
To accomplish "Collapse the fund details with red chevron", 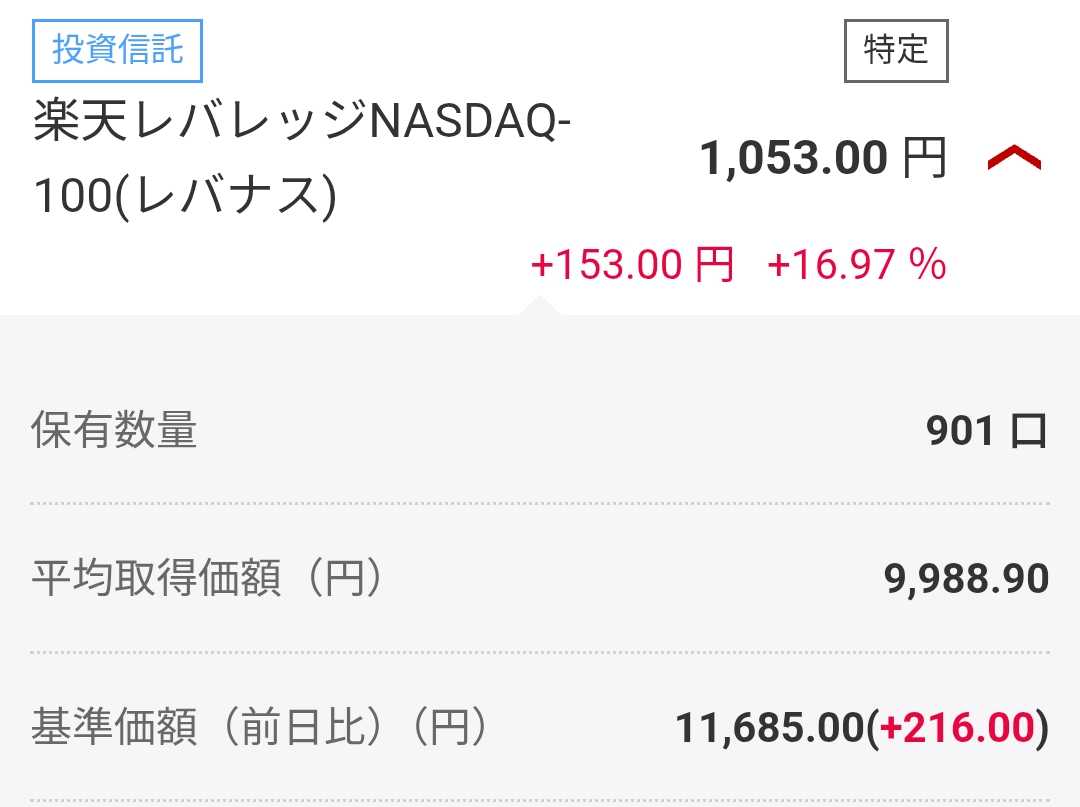I will 1014,158.
